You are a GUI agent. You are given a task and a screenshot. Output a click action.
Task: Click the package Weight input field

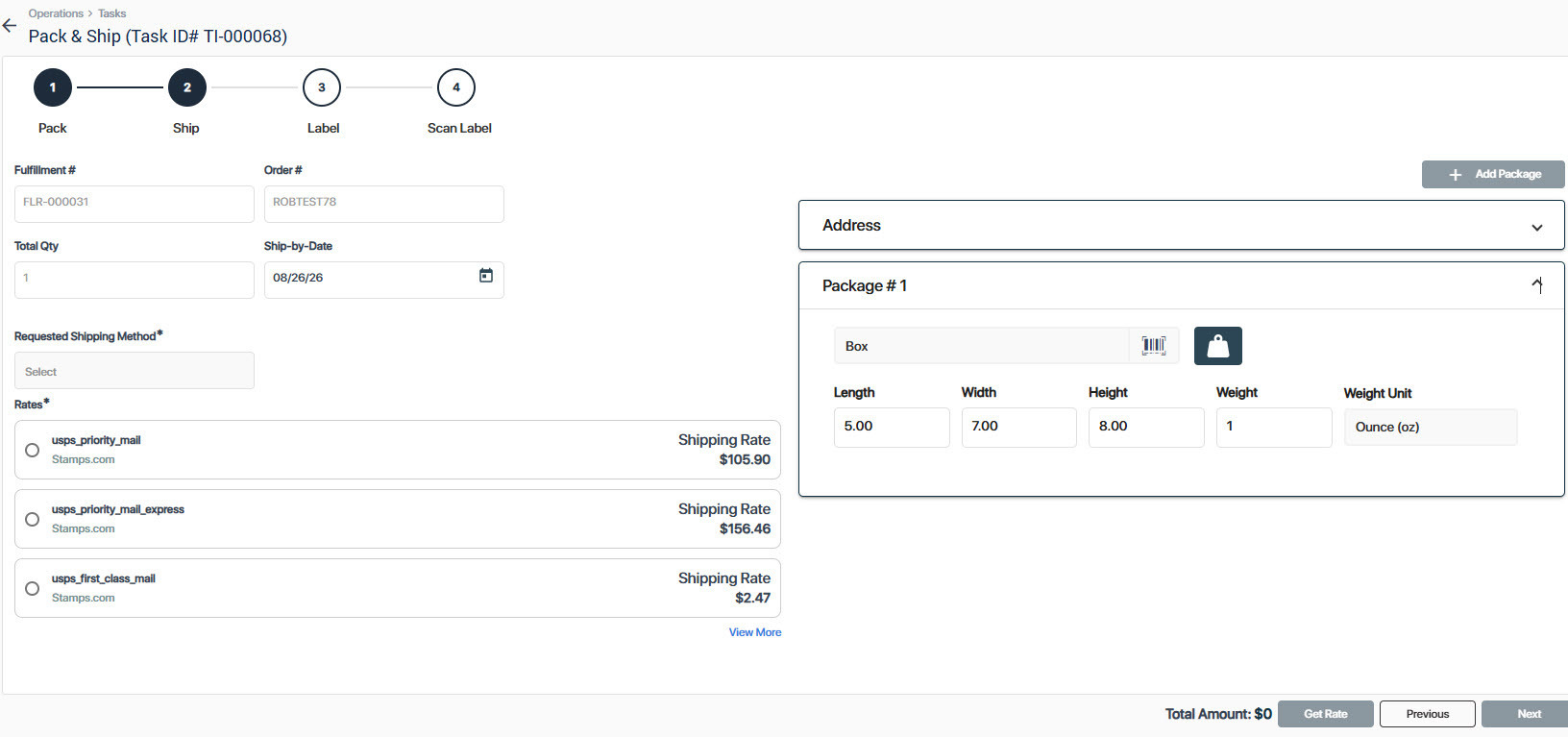1274,427
